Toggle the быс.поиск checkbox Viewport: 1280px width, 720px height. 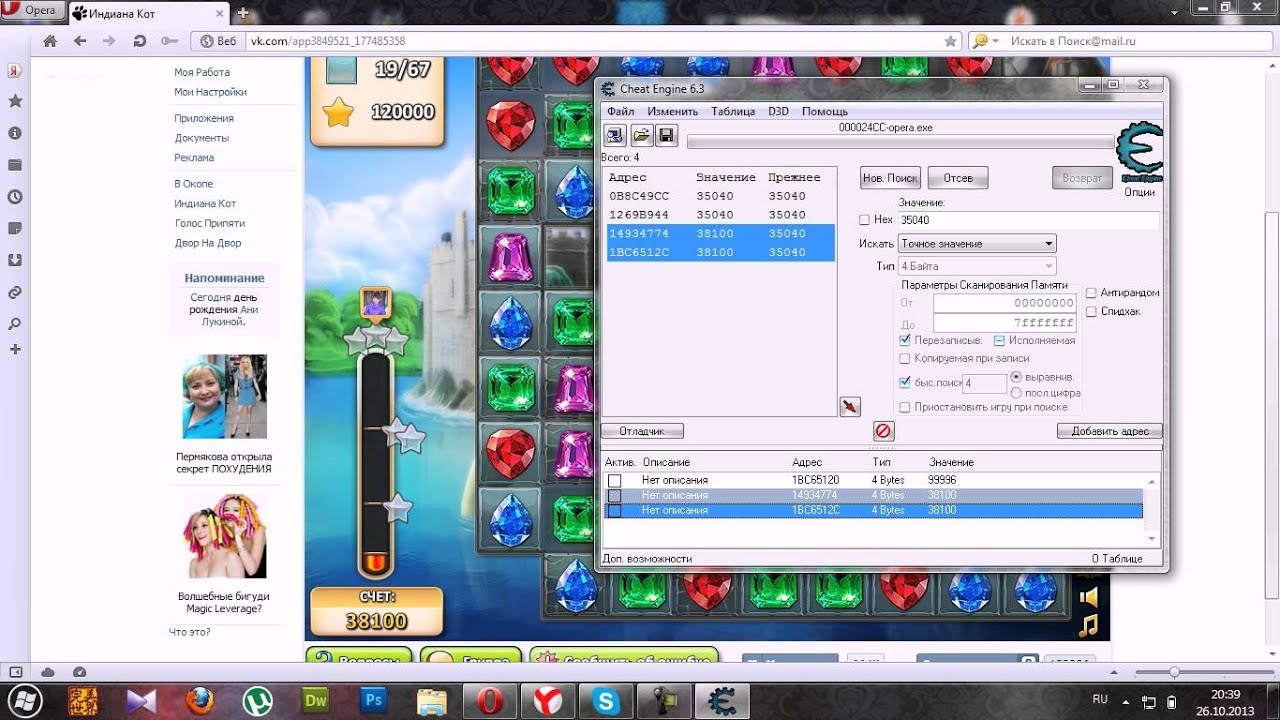(905, 382)
